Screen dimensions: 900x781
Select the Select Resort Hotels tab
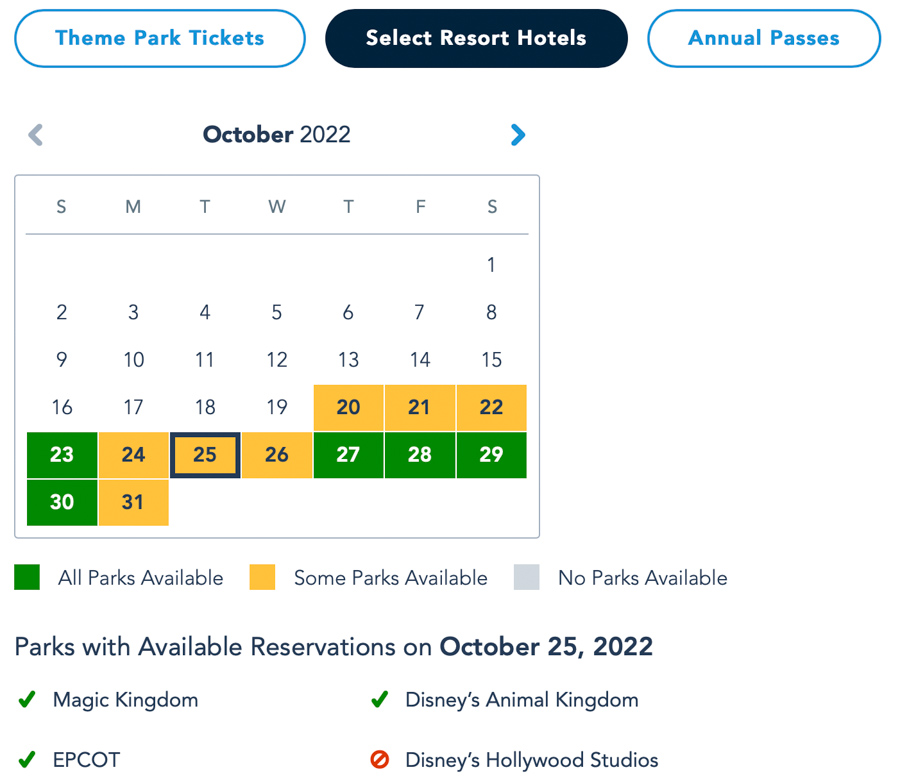[476, 39]
